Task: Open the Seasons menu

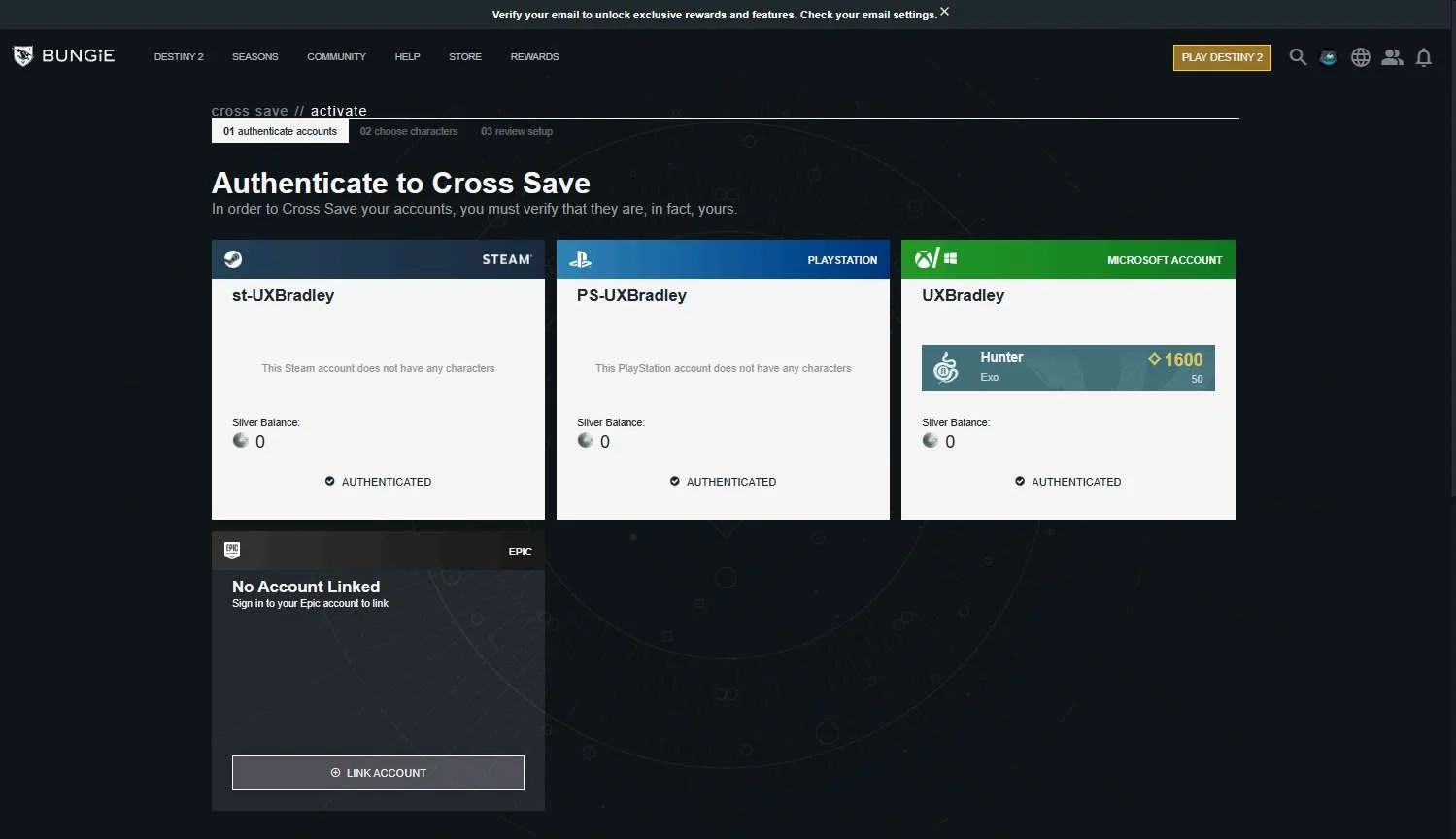Action: point(255,57)
